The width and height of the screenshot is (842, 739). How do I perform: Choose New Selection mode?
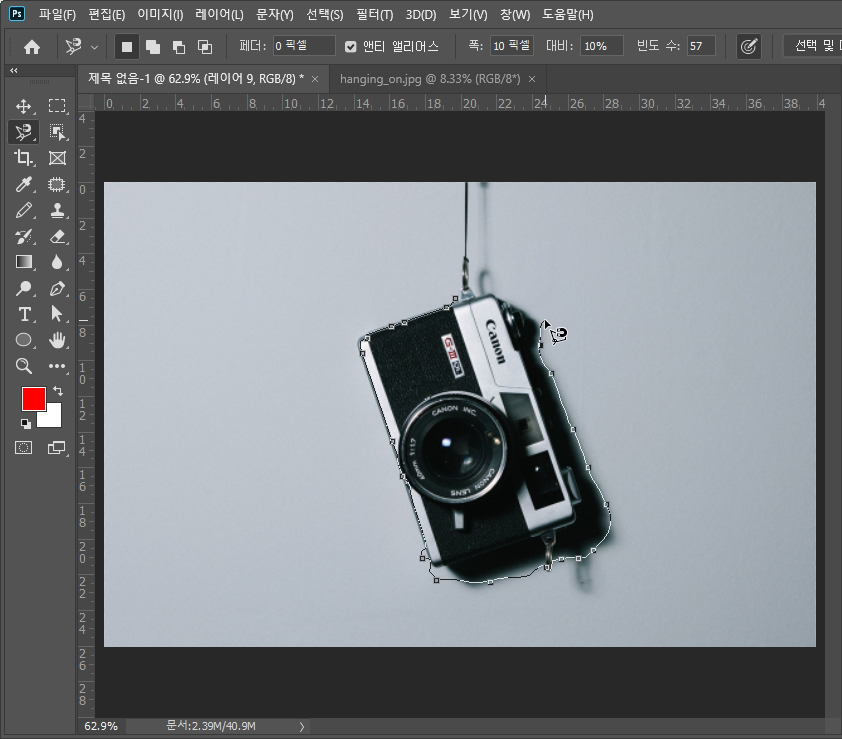tap(127, 47)
